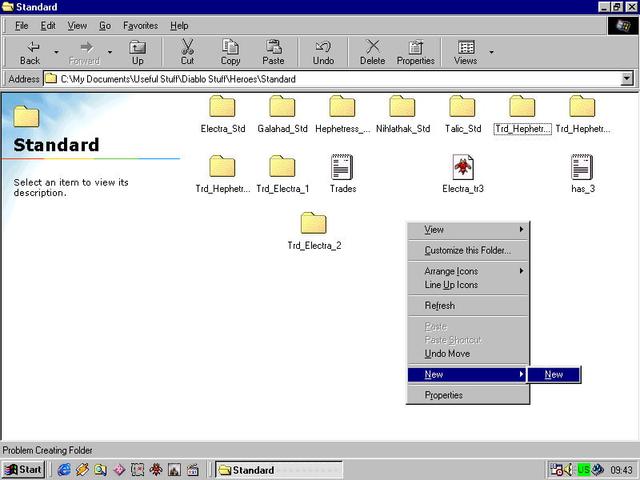
Task: Click the Delete toolbar icon
Action: point(372,52)
